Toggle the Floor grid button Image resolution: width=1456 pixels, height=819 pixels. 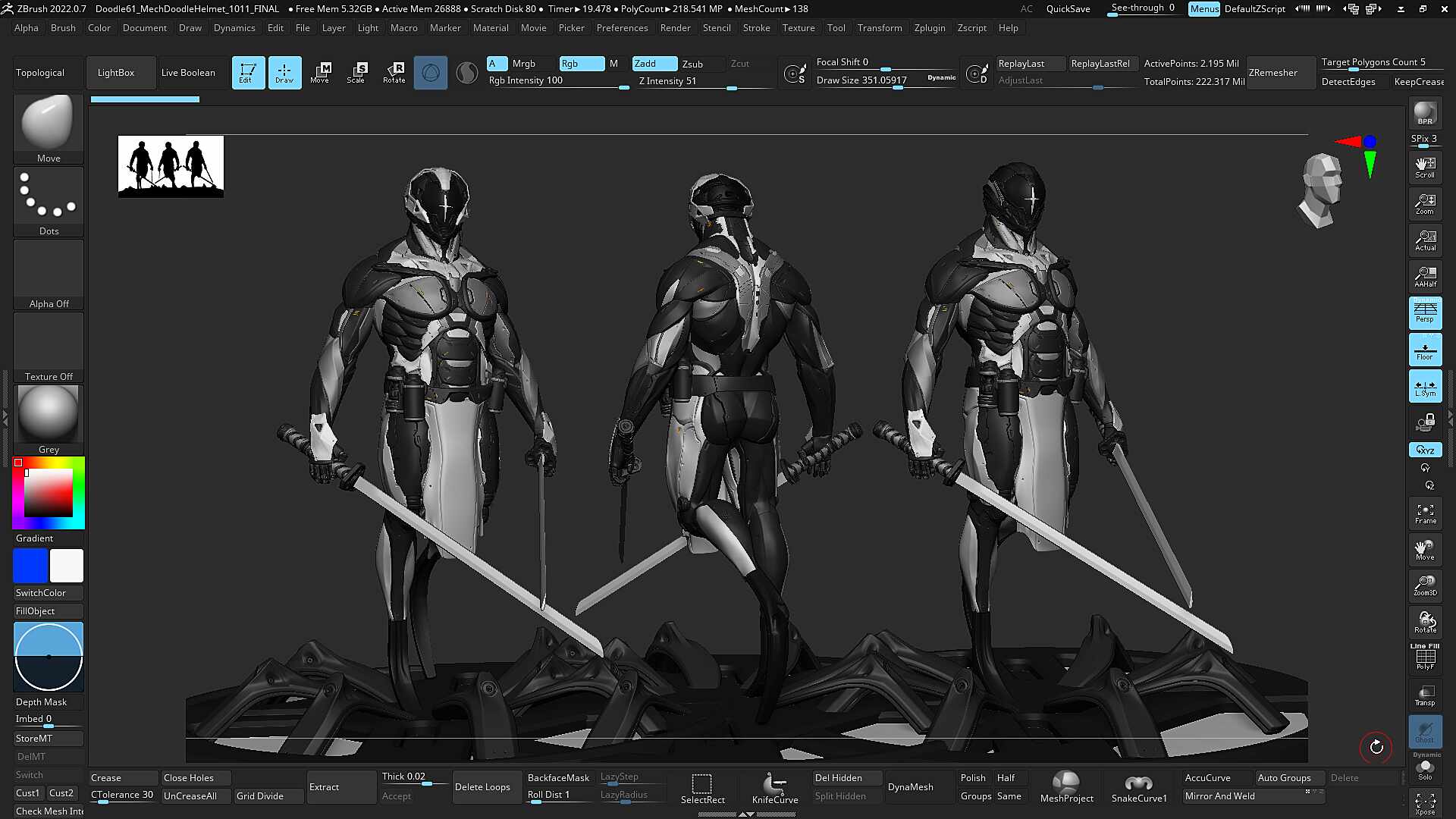1425,350
